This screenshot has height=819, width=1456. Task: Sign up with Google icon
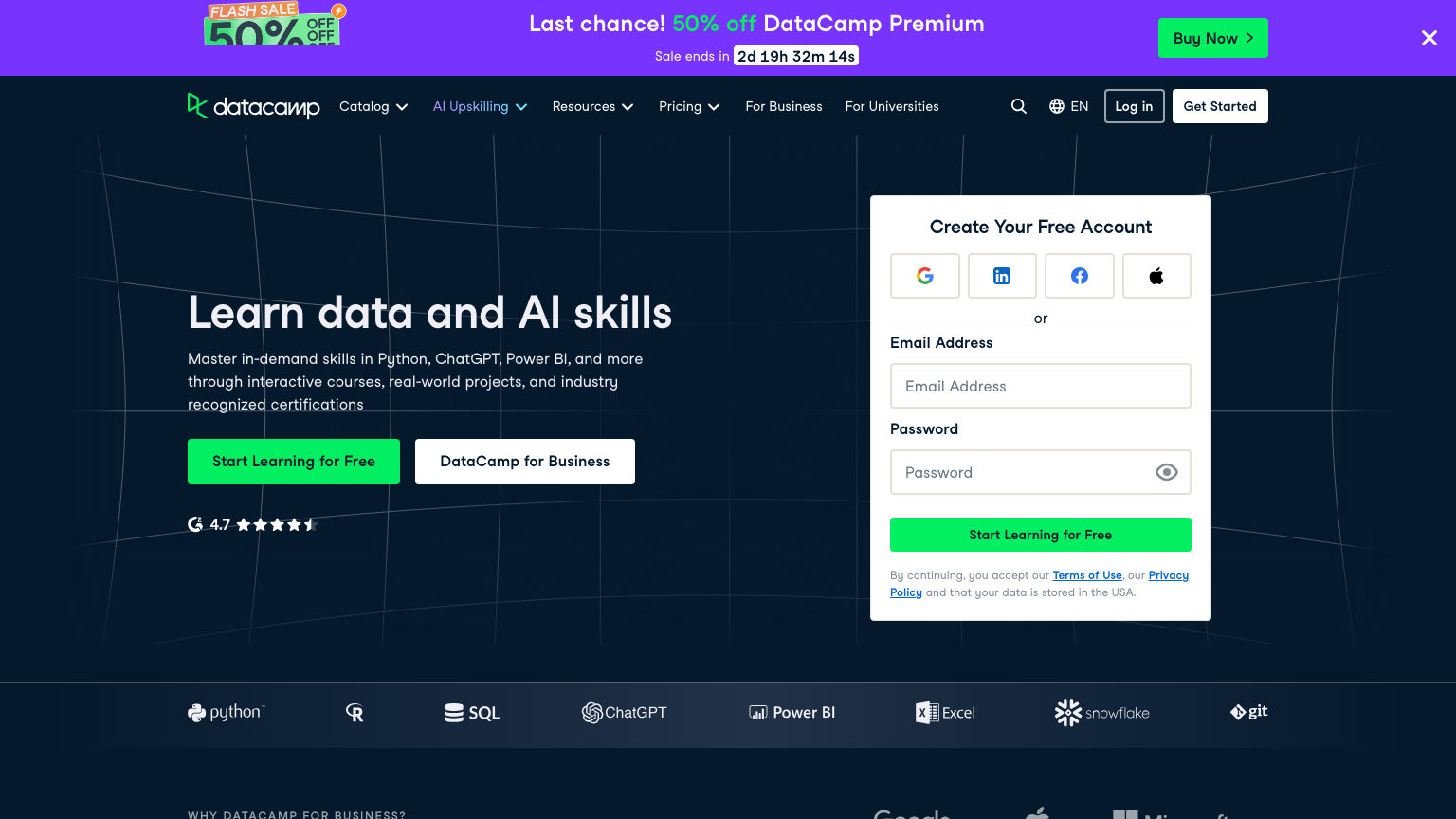point(925,276)
